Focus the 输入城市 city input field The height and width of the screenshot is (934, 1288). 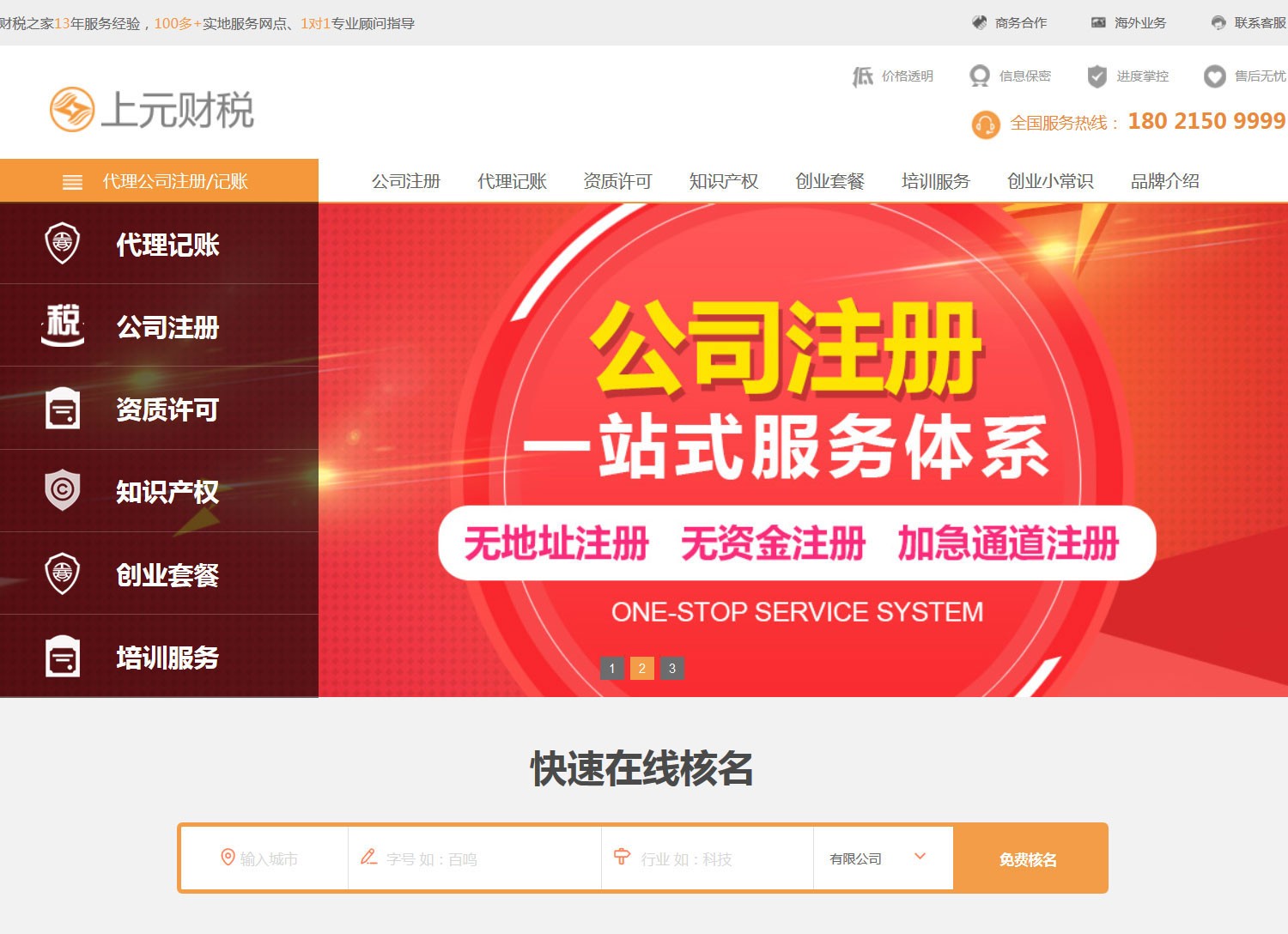pyautogui.click(x=264, y=858)
